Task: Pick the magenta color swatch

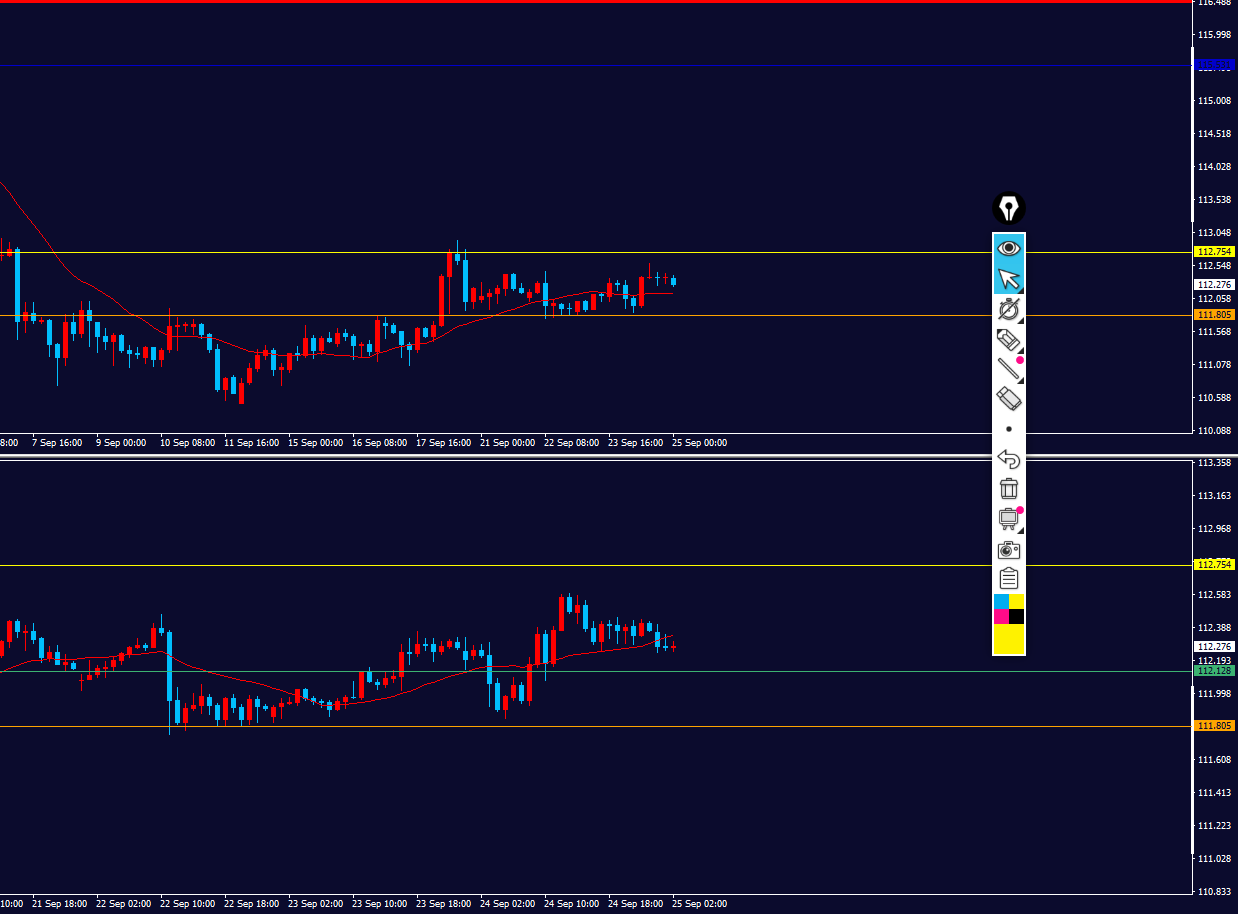Action: 1001,616
